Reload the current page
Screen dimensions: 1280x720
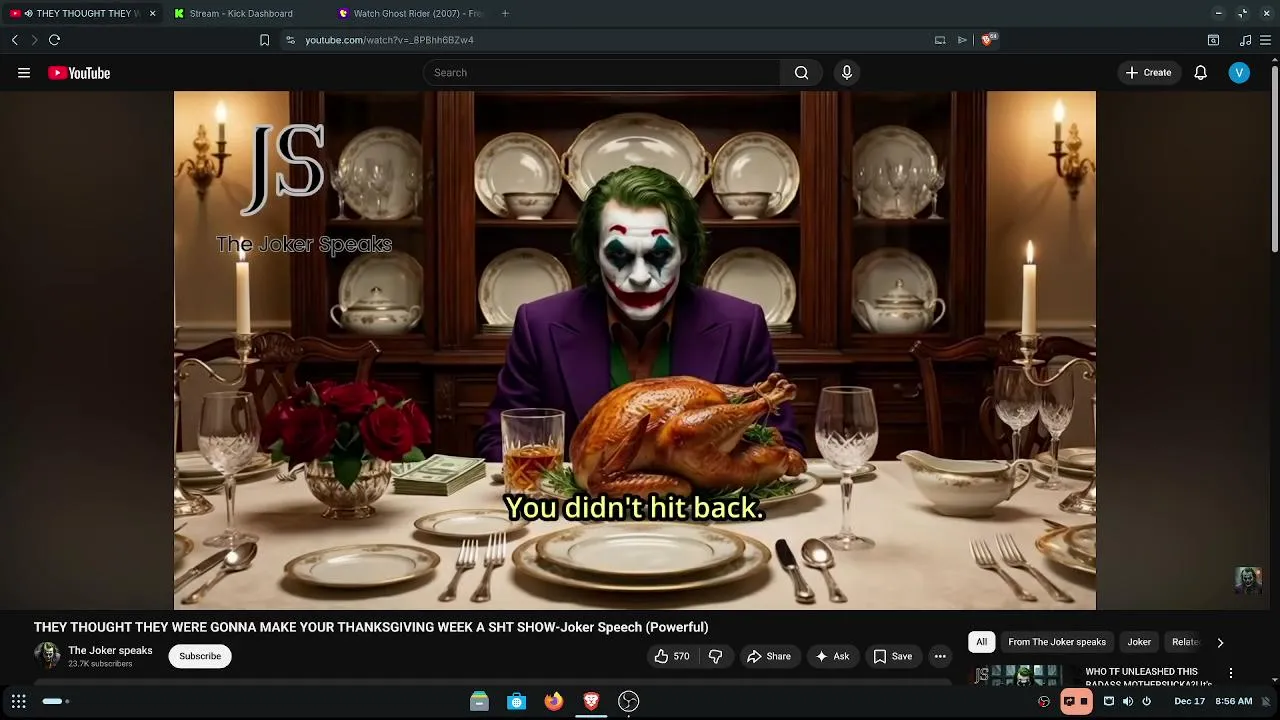54,40
